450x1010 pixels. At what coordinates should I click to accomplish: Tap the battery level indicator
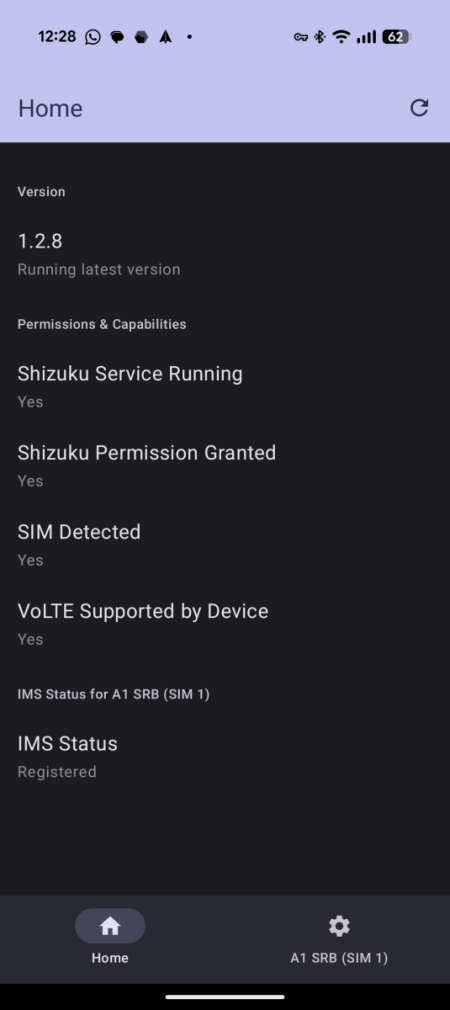(x=396, y=37)
